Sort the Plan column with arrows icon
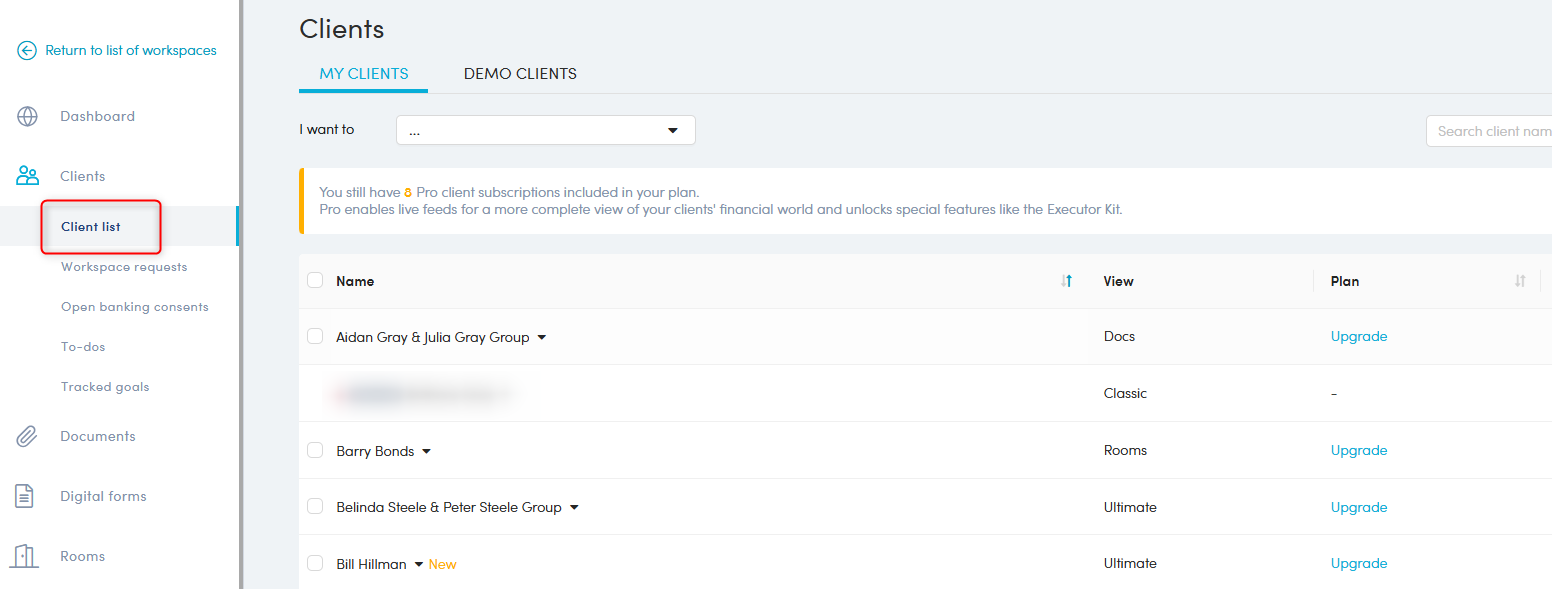 [x=1520, y=281]
